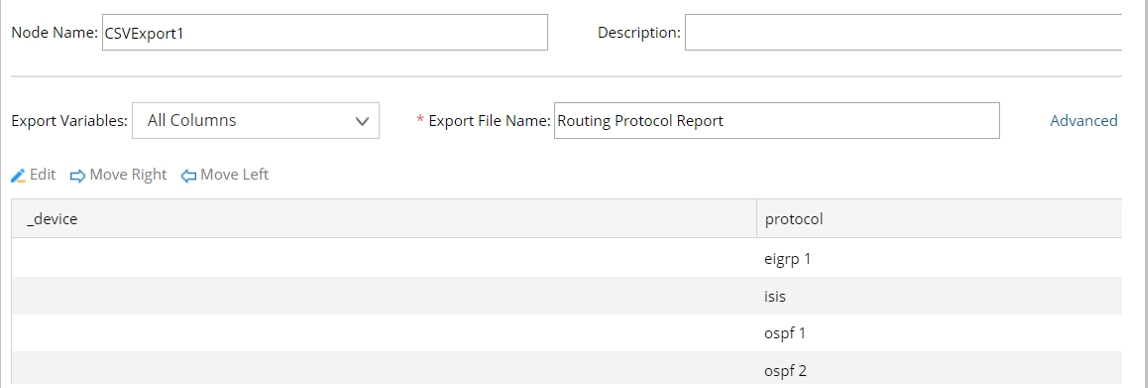This screenshot has width=1148, height=388.
Task: Choose the Move Right text label
Action: [x=128, y=175]
